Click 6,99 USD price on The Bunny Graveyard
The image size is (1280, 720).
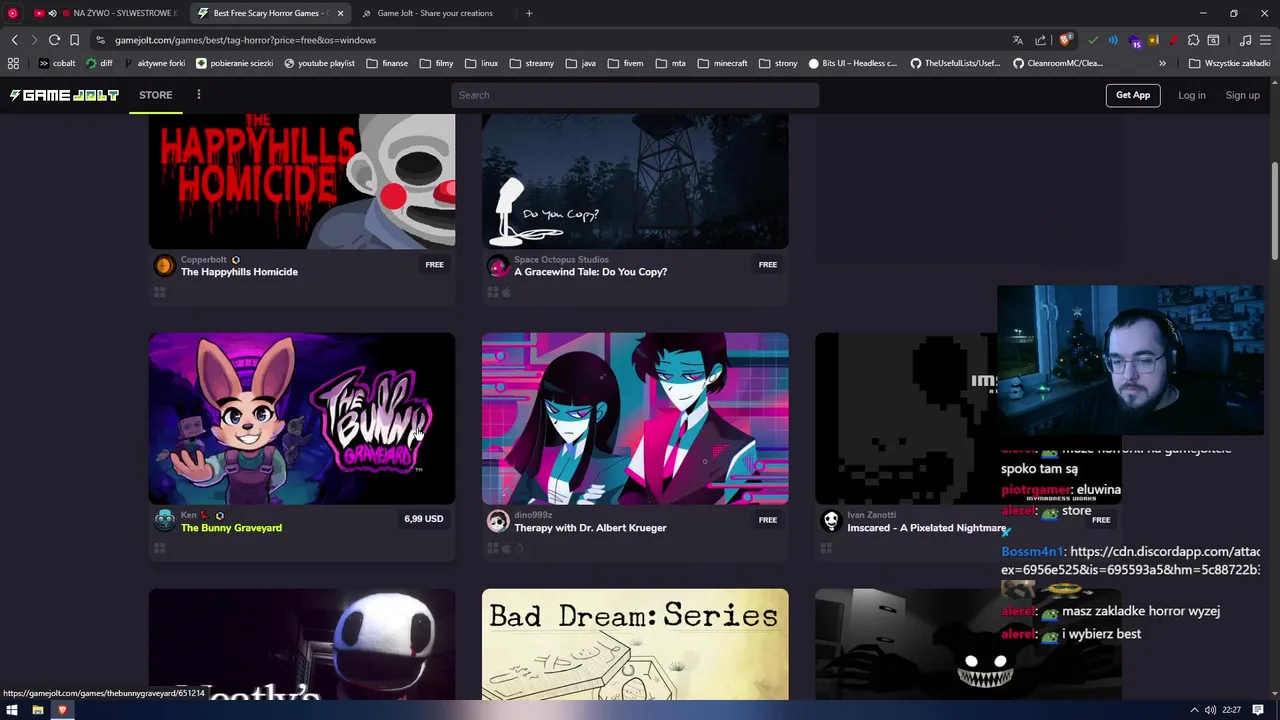click(x=423, y=519)
